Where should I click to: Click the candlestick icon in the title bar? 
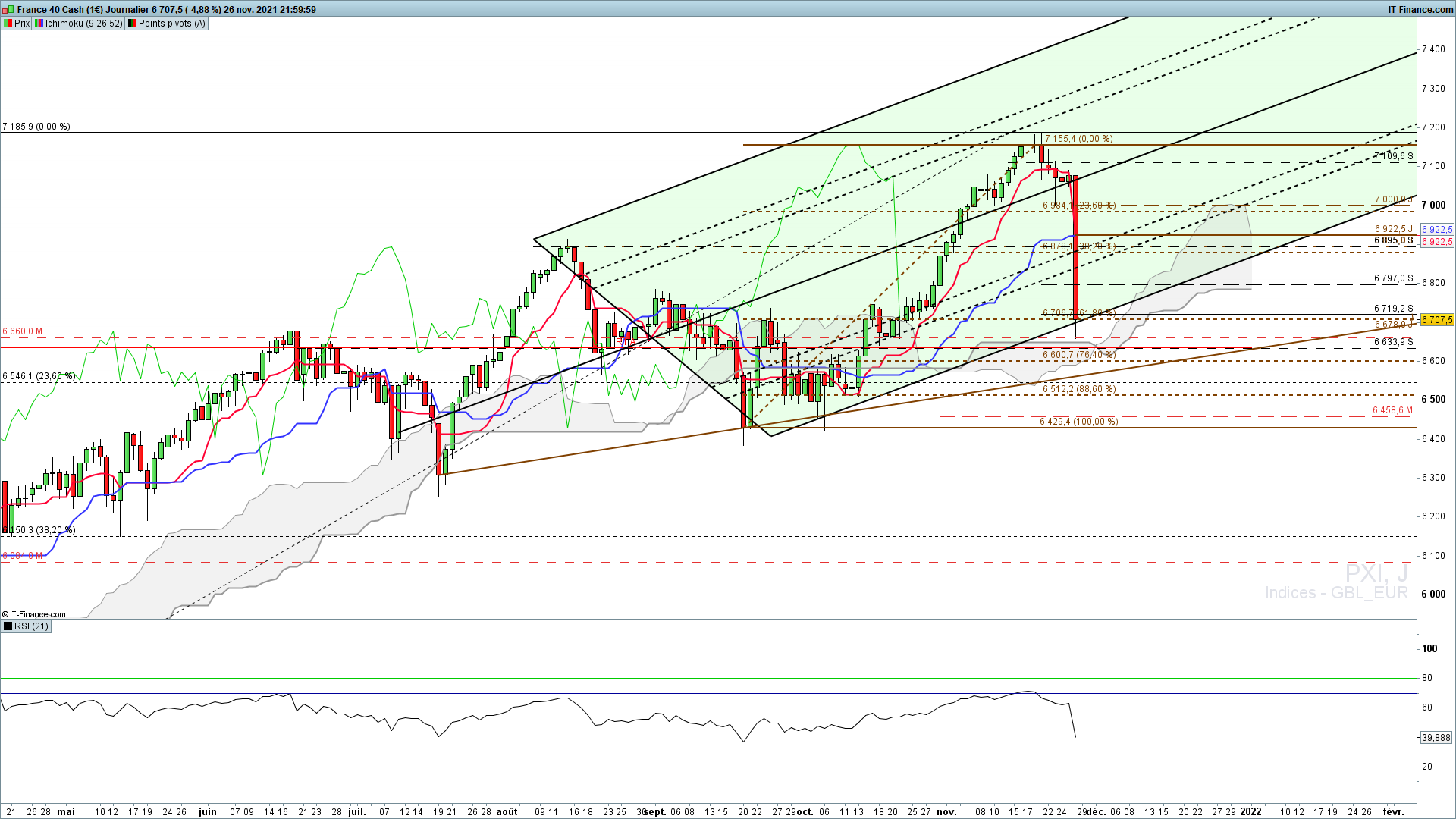pyautogui.click(x=9, y=9)
